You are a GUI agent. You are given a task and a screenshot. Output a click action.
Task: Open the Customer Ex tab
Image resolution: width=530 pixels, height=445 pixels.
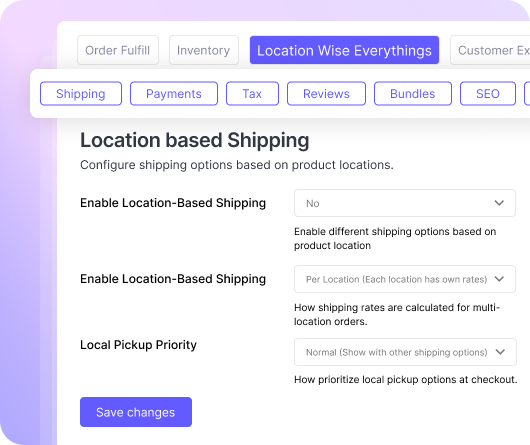coord(490,50)
